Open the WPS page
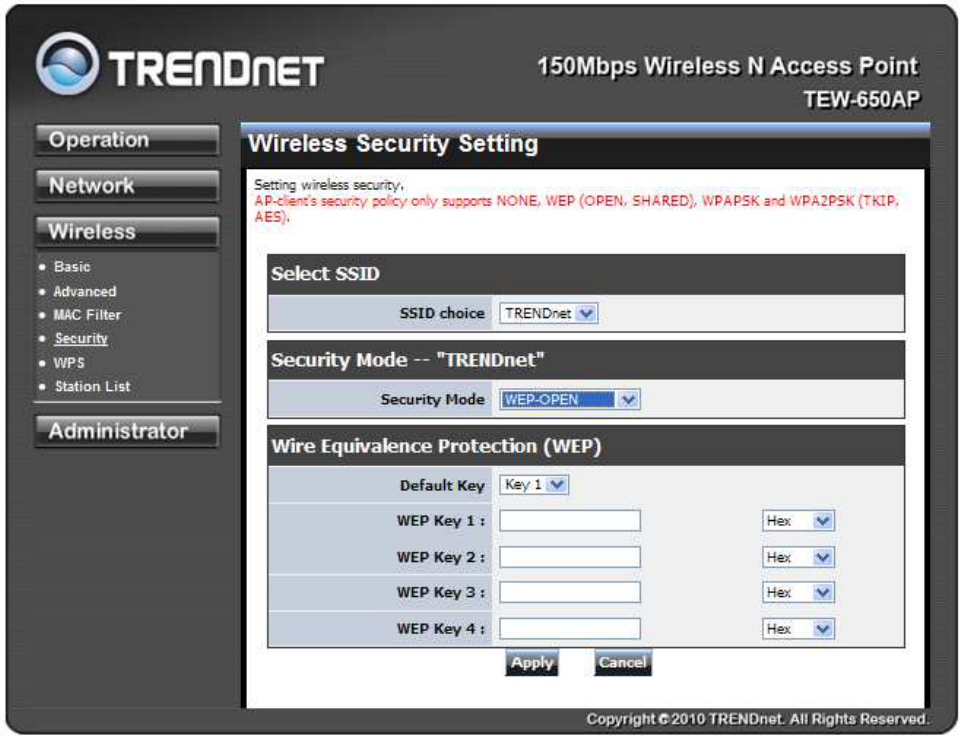This screenshot has height=745, width=967. pyautogui.click(x=69, y=363)
